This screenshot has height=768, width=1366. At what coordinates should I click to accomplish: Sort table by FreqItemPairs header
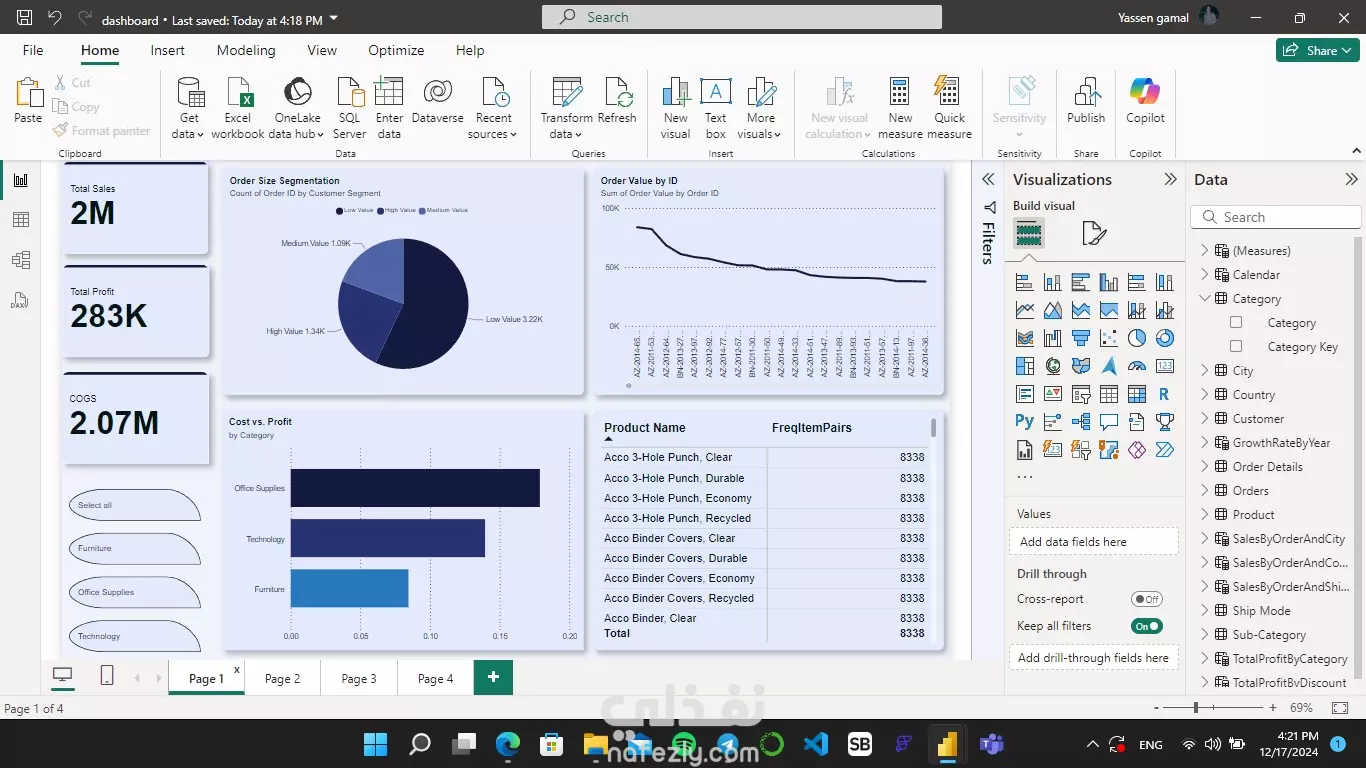(x=812, y=428)
